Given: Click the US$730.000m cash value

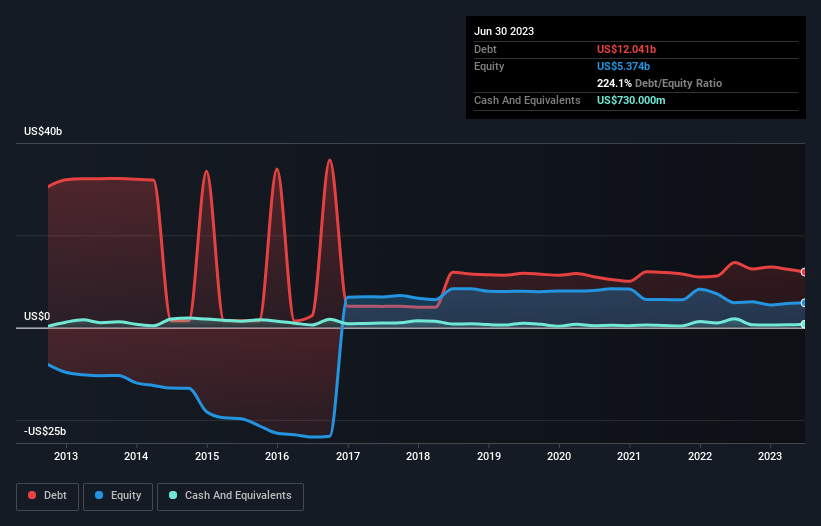Looking at the screenshot, I should coord(631,100).
